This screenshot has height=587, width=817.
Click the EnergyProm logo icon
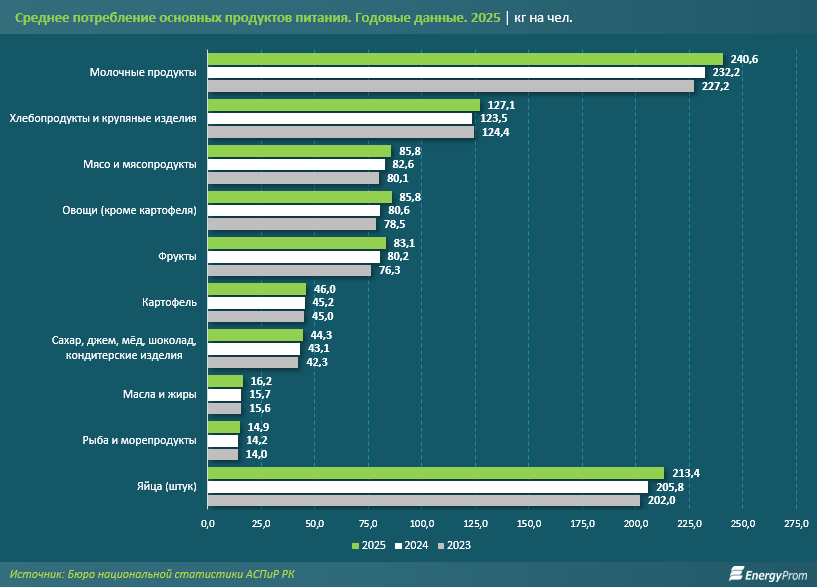click(x=736, y=573)
